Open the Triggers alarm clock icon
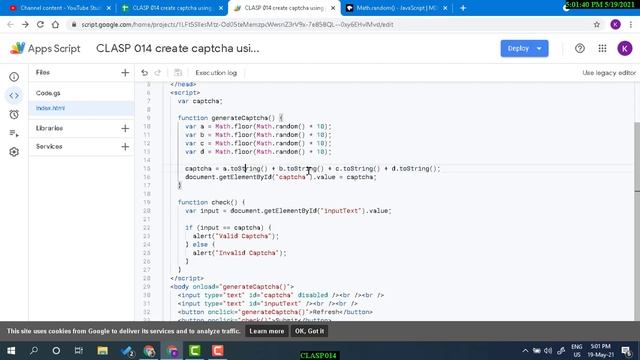Image resolution: width=640 pixels, height=360 pixels. pyautogui.click(x=14, y=114)
